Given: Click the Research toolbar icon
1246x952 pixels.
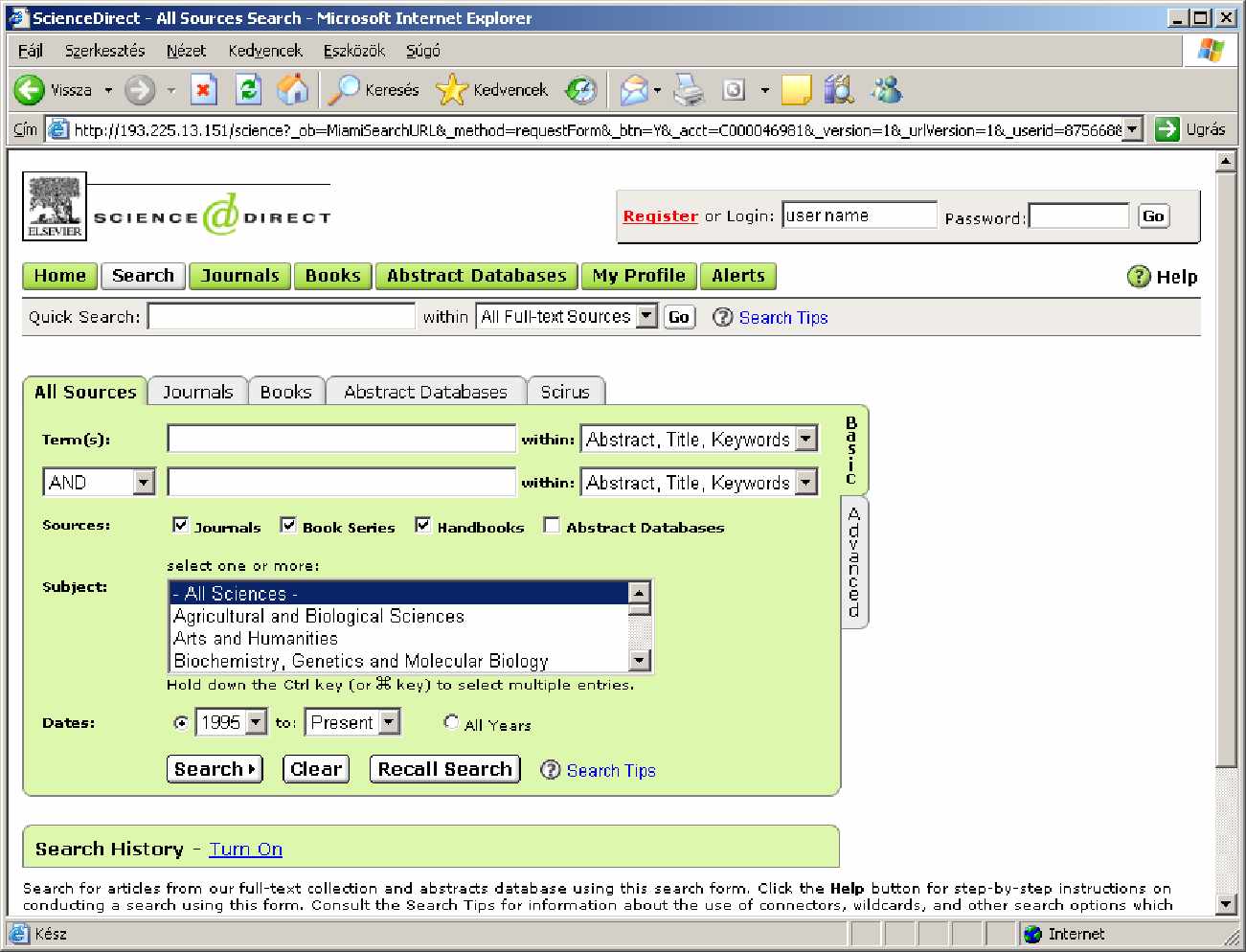Looking at the screenshot, I should [x=840, y=90].
